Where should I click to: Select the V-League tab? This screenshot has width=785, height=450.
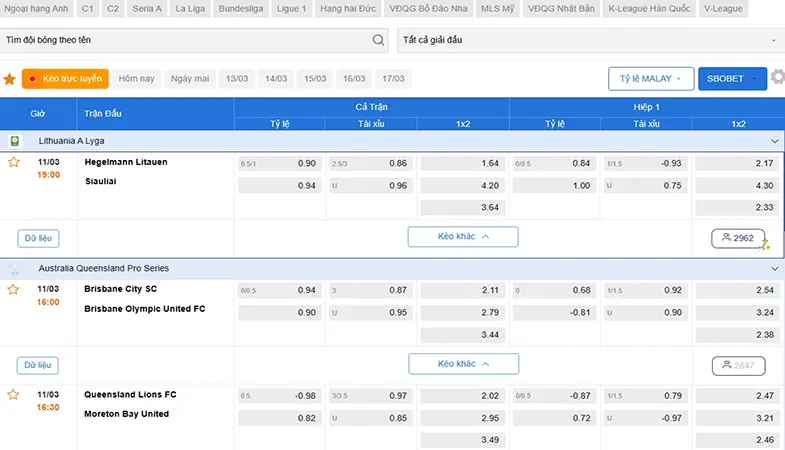click(x=723, y=9)
